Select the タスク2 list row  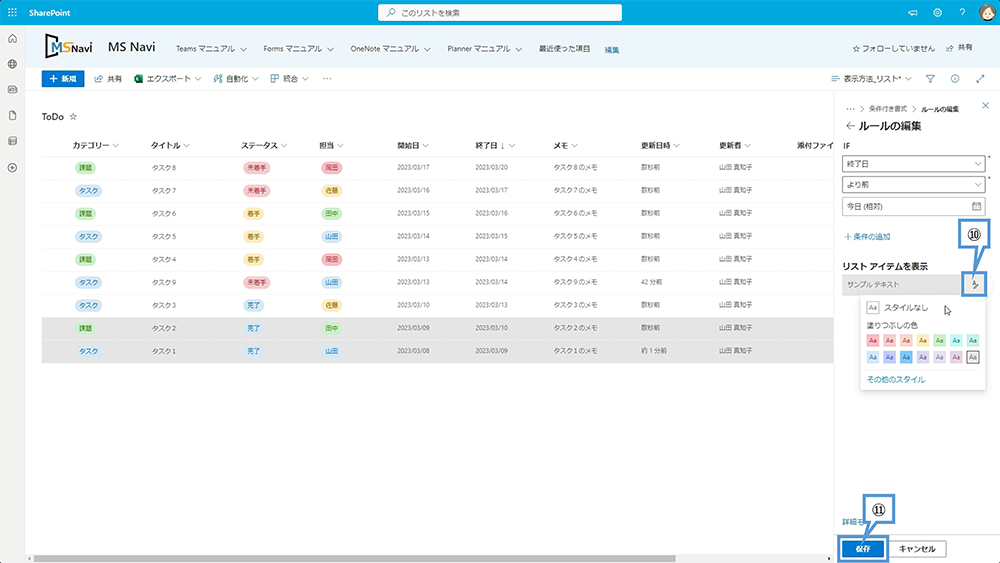(x=438, y=328)
